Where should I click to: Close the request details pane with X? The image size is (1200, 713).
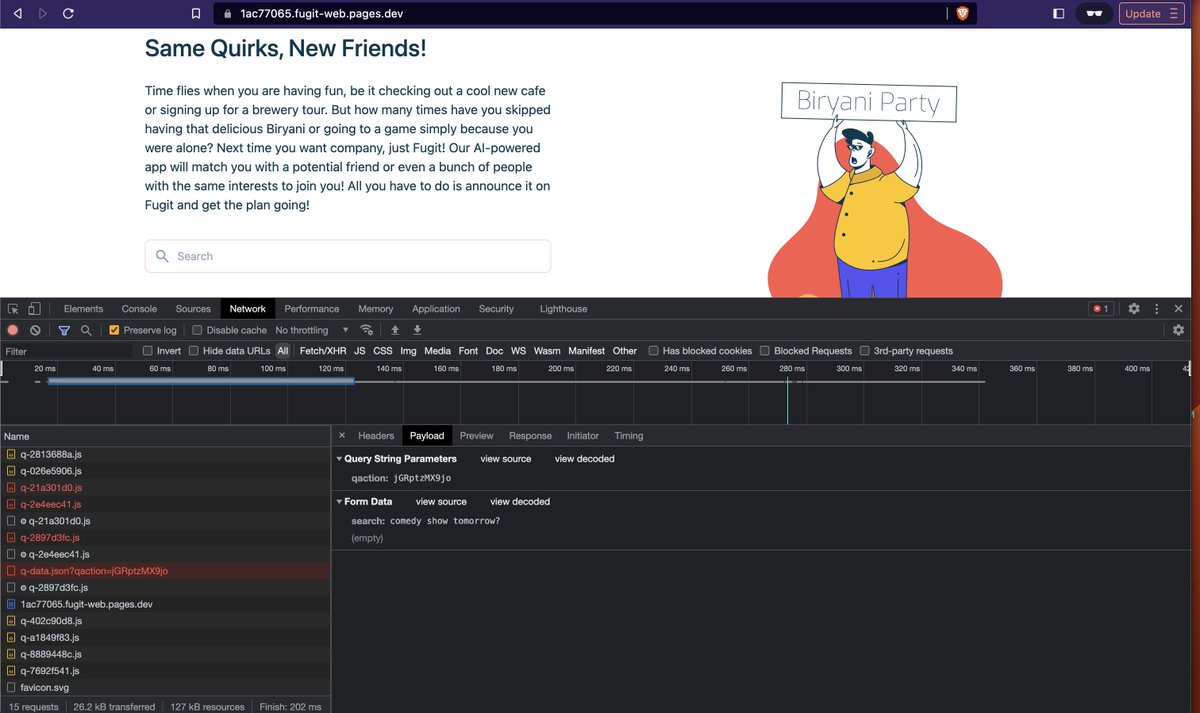coord(341,435)
